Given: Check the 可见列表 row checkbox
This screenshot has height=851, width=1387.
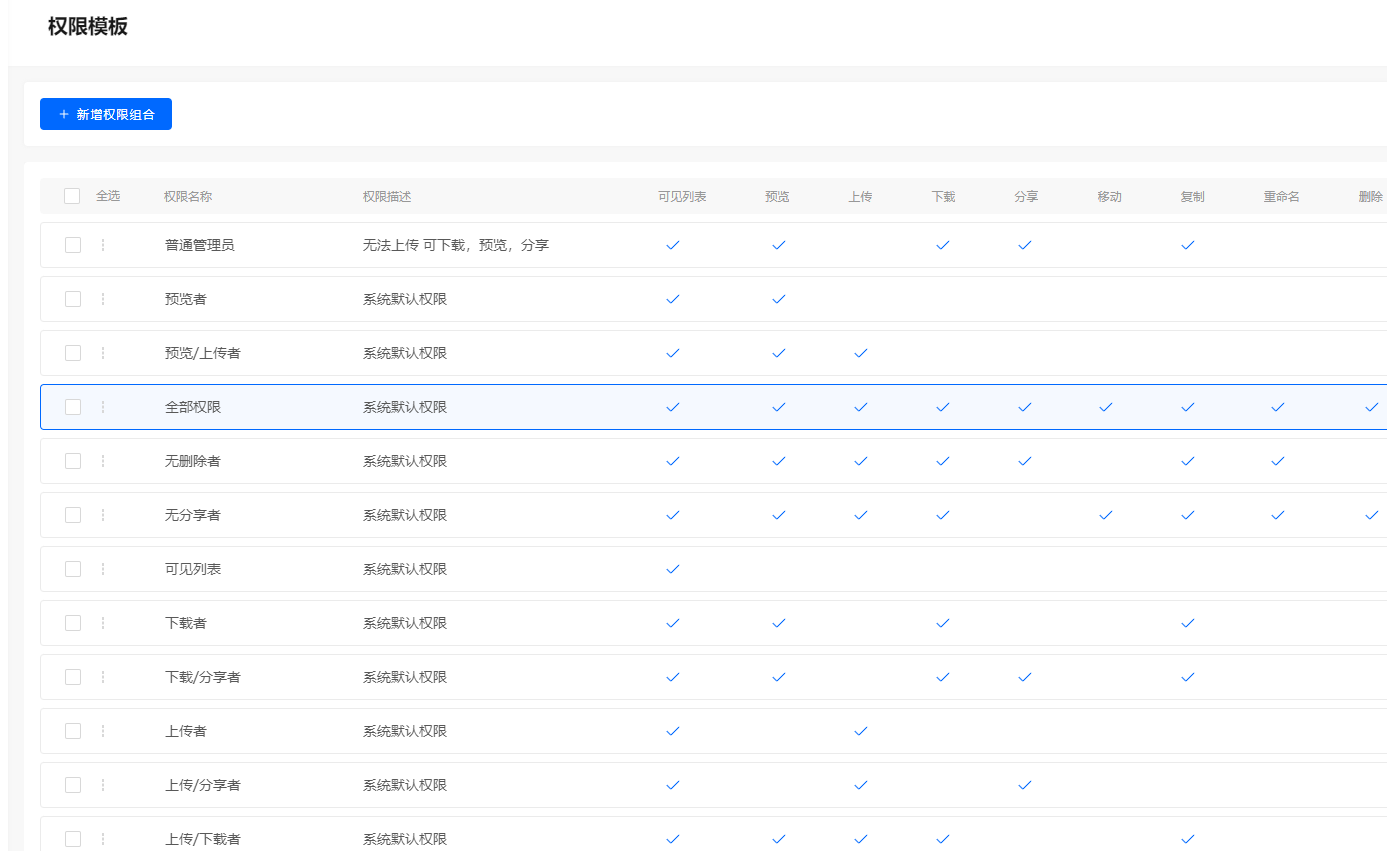Looking at the screenshot, I should click(x=73, y=569).
